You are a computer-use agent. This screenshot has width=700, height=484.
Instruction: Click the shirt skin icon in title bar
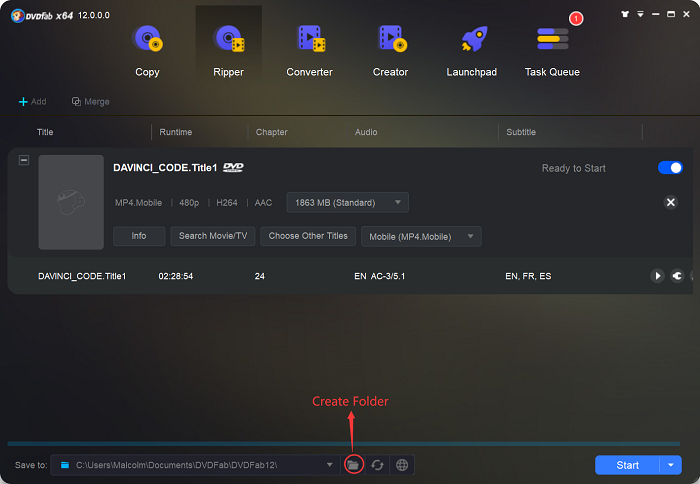(x=625, y=14)
